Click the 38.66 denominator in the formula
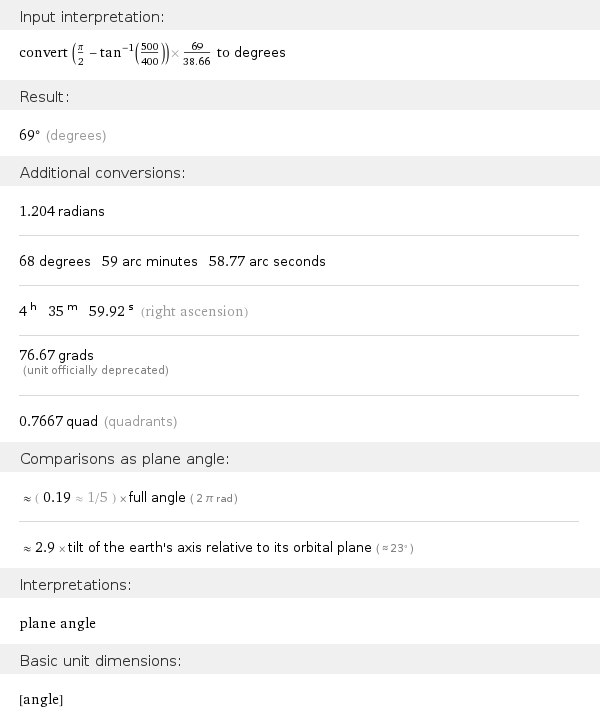The width and height of the screenshot is (600, 719). [x=196, y=60]
